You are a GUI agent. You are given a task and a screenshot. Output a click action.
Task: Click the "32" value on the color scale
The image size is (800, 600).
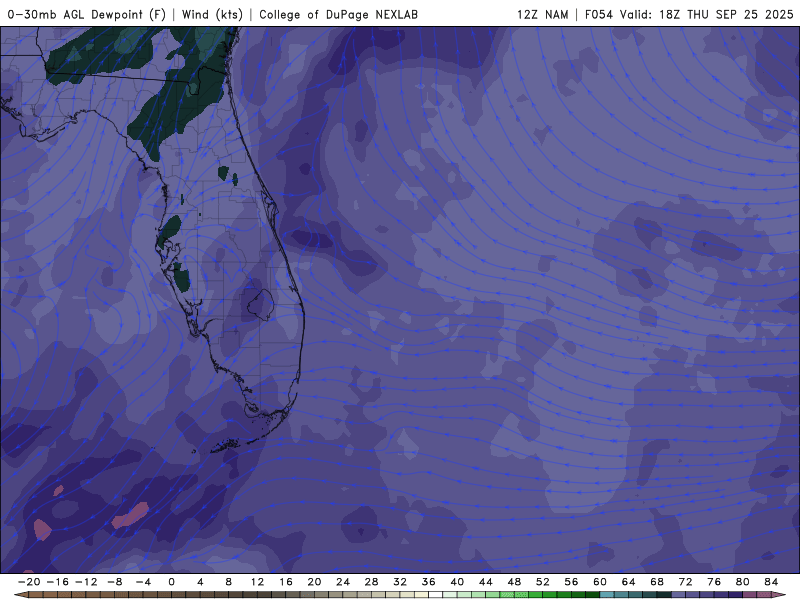click(400, 582)
